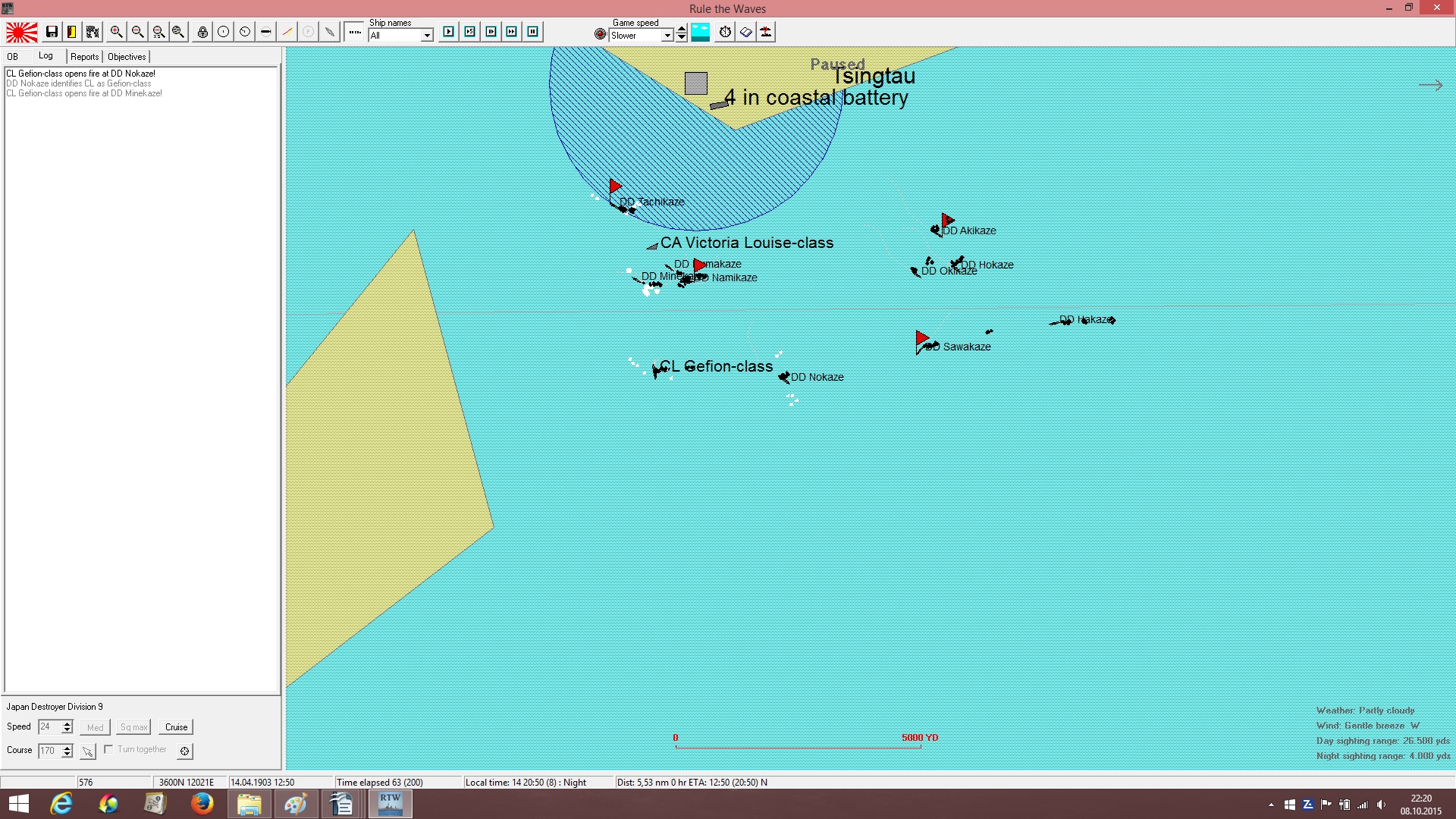Click the course pointer icon button
This screenshot has height=819, width=1456.
88,752
